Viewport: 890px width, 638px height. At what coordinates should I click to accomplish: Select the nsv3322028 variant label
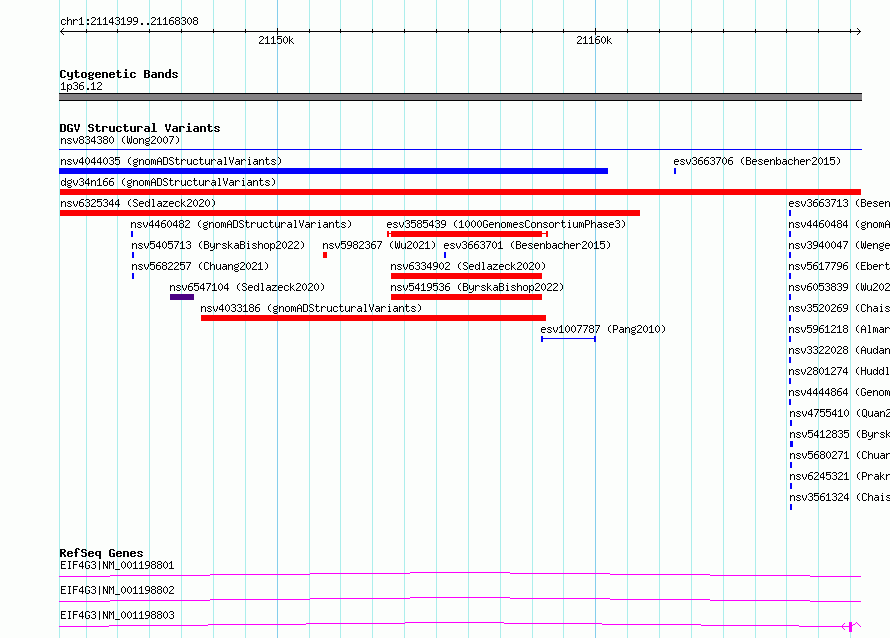839,350
